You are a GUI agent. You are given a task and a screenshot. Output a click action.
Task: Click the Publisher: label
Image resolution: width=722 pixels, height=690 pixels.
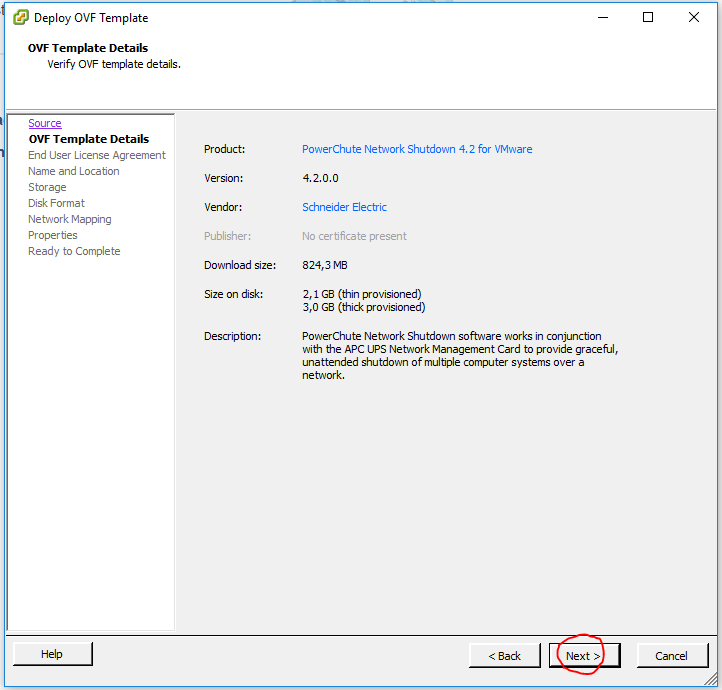click(227, 236)
